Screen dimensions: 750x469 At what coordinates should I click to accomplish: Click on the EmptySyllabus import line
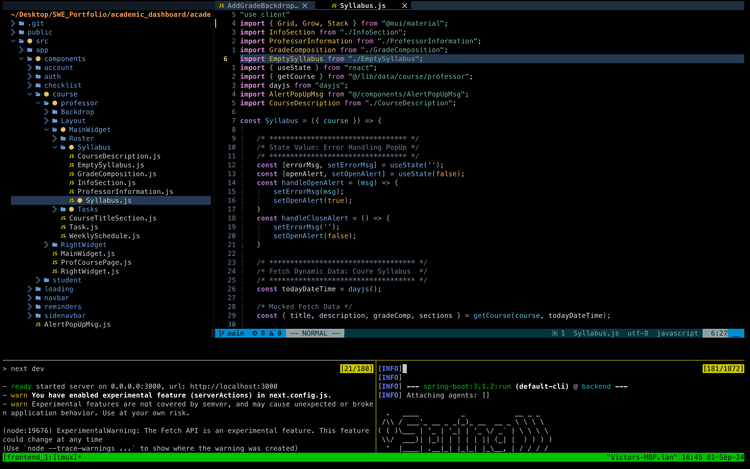click(492, 59)
